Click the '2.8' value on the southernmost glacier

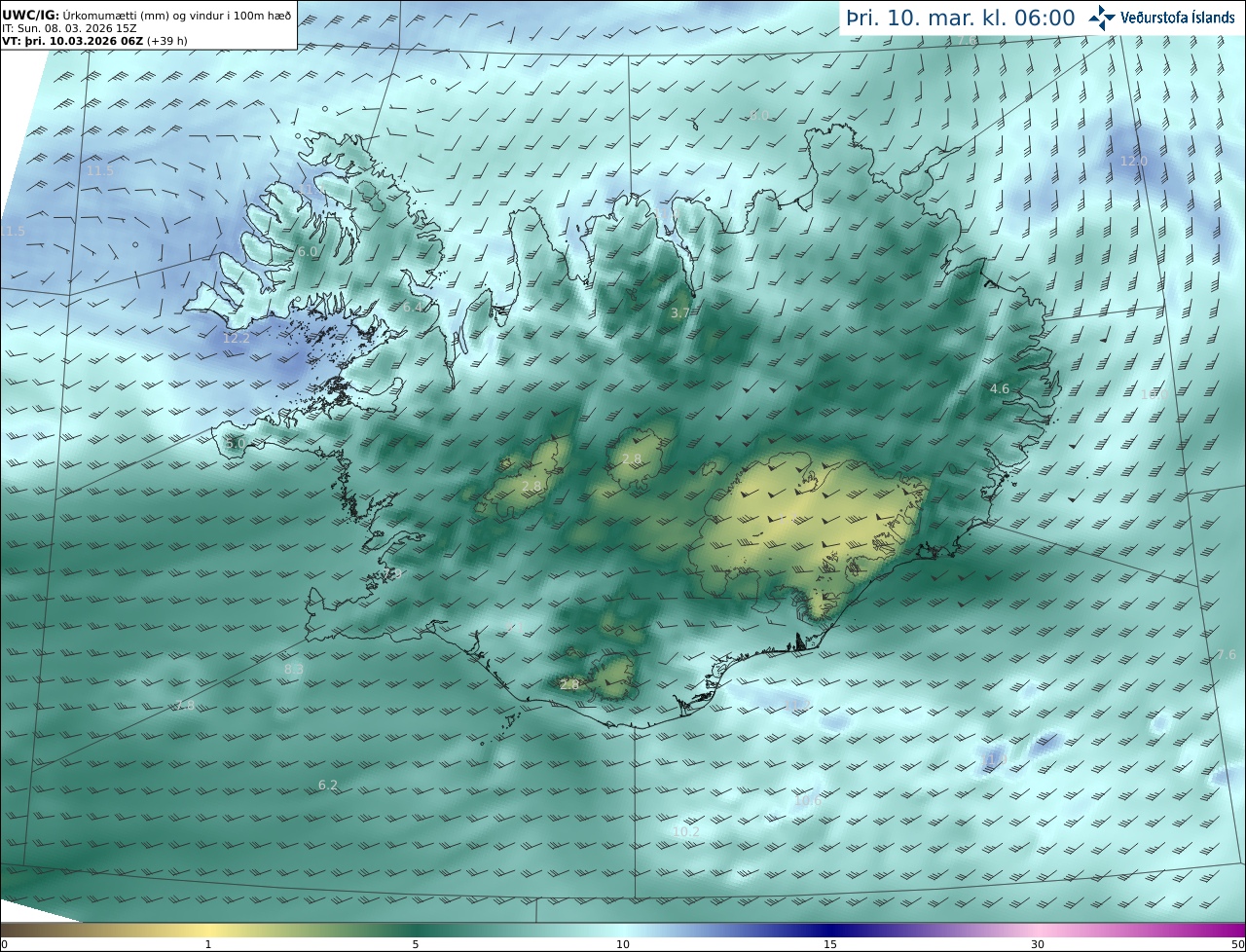pos(570,685)
